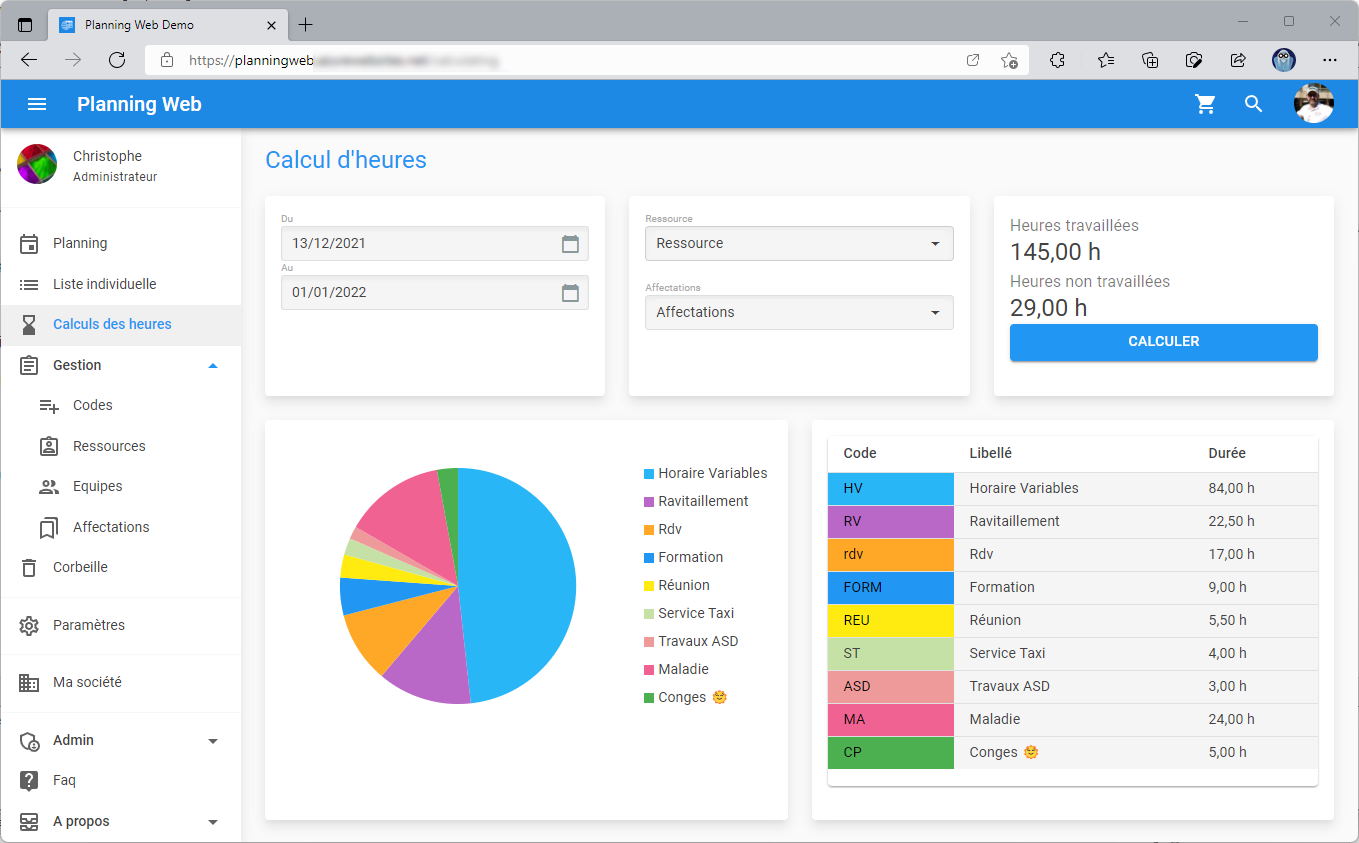Click the Horaire Variables legend swatch
Viewport: 1359px width, 843px height.
pyautogui.click(x=649, y=473)
